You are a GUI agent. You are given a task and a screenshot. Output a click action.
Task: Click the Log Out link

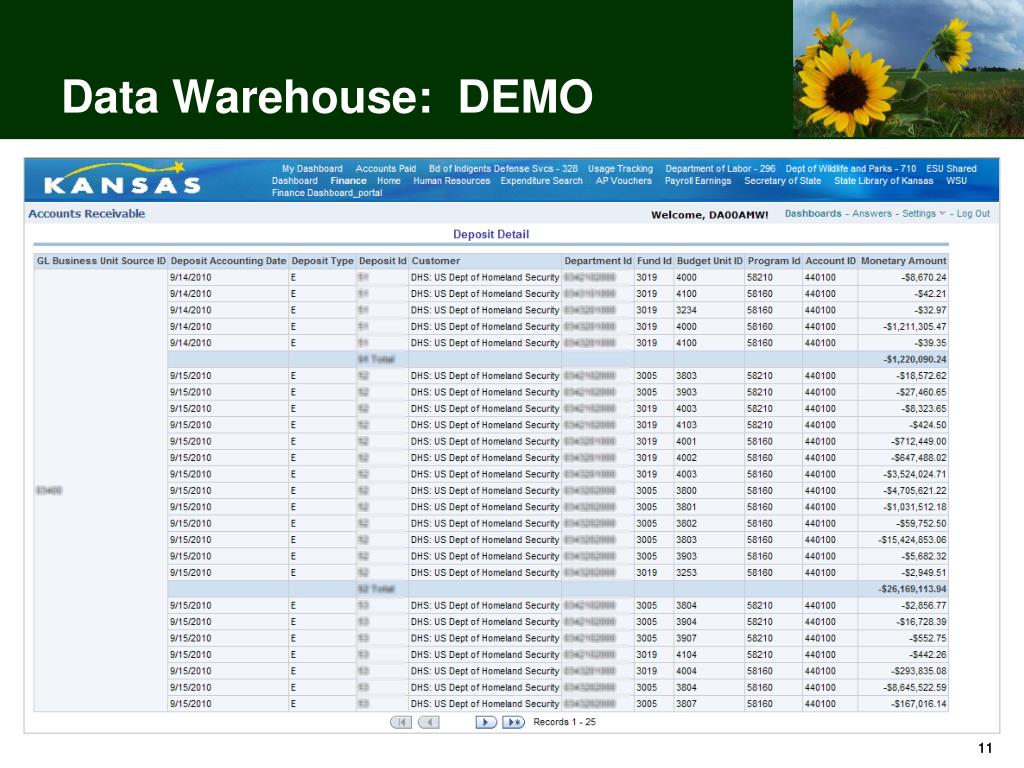pos(973,214)
